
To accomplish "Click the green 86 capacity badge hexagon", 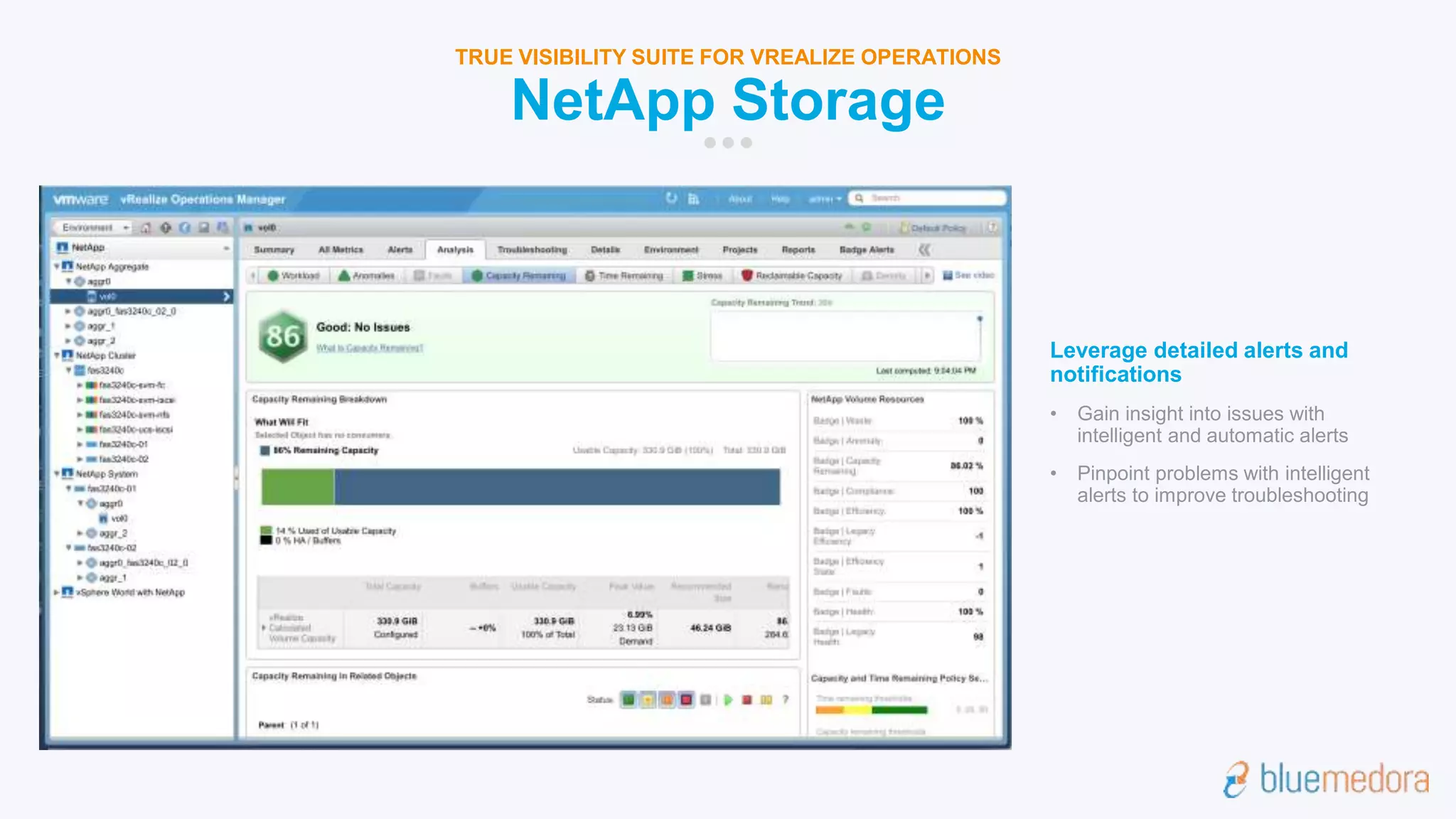I will pyautogui.click(x=283, y=337).
